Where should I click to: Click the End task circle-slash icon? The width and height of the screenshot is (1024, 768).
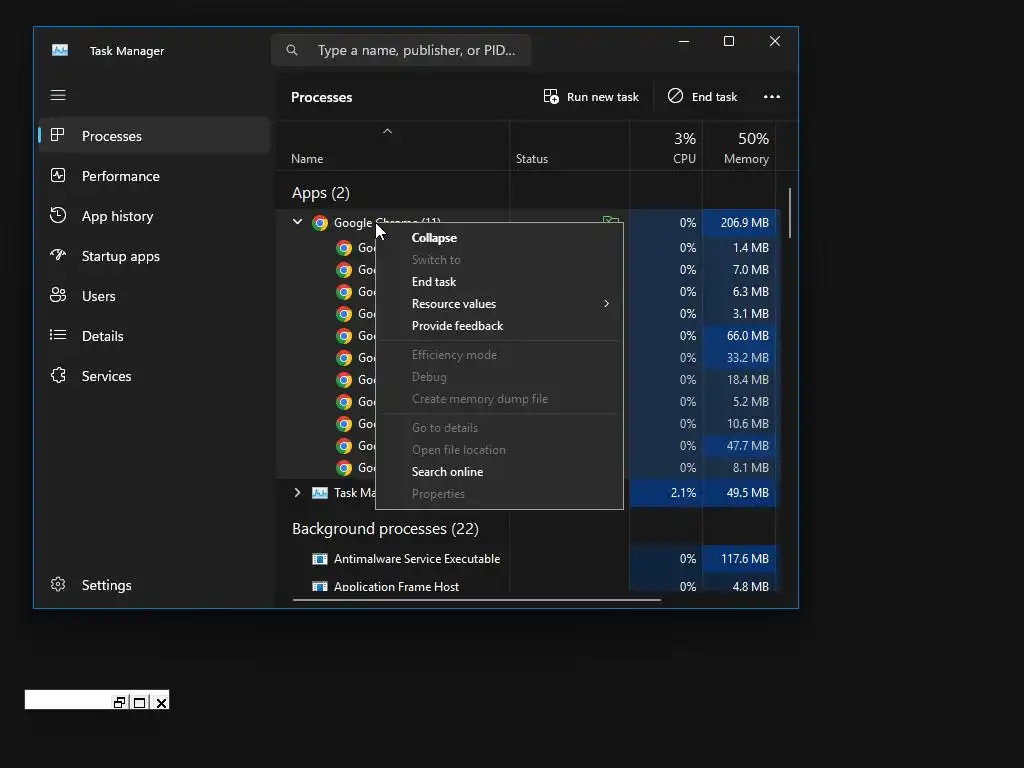point(675,96)
